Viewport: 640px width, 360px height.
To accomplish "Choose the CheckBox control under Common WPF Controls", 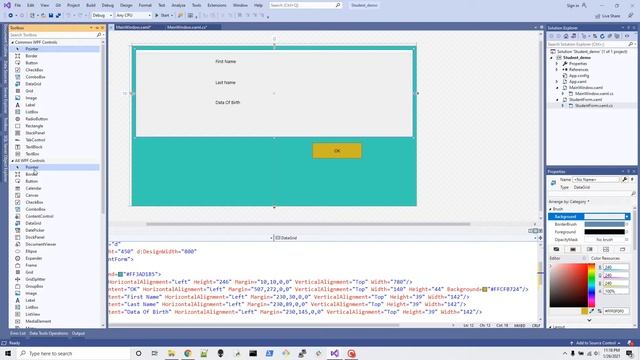I will click(34, 70).
